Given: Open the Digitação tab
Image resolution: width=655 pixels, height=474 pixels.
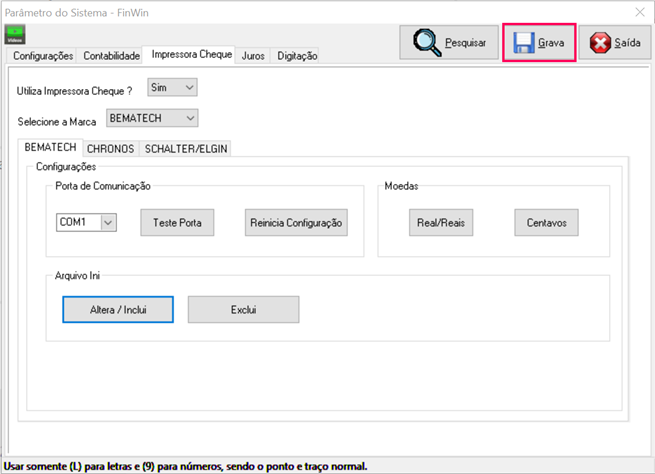Looking at the screenshot, I should coord(297,56).
